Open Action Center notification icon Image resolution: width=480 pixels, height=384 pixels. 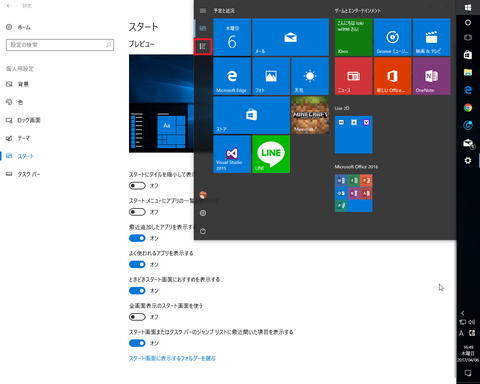[468, 373]
